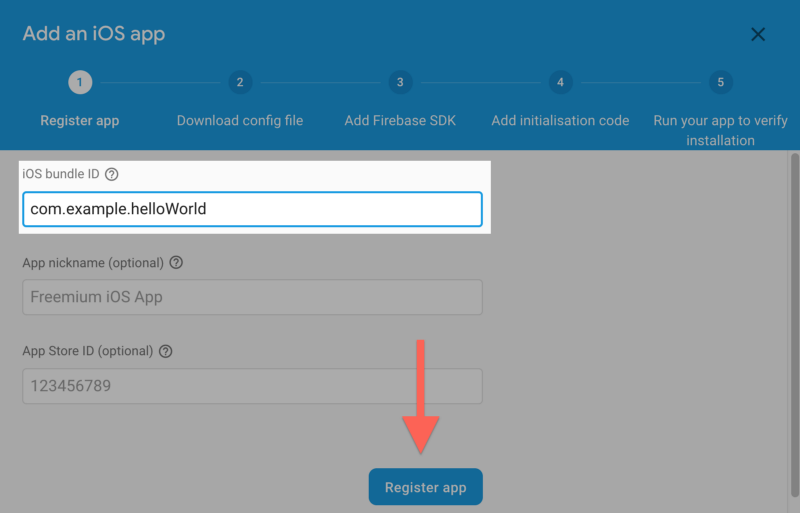Open the Add initialisation code step label

tap(560, 120)
